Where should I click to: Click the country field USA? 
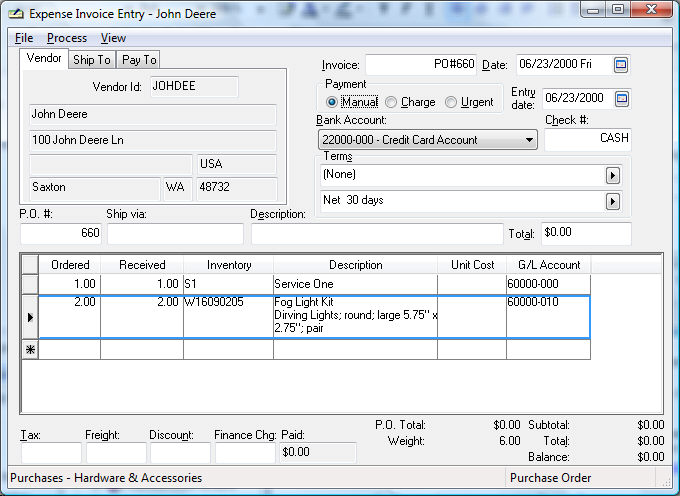(x=237, y=164)
